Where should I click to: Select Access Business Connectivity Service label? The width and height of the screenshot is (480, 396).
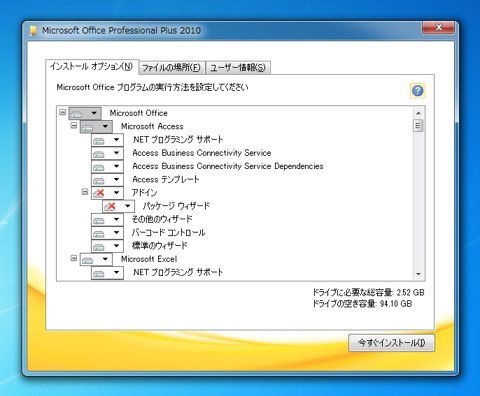tap(202, 153)
